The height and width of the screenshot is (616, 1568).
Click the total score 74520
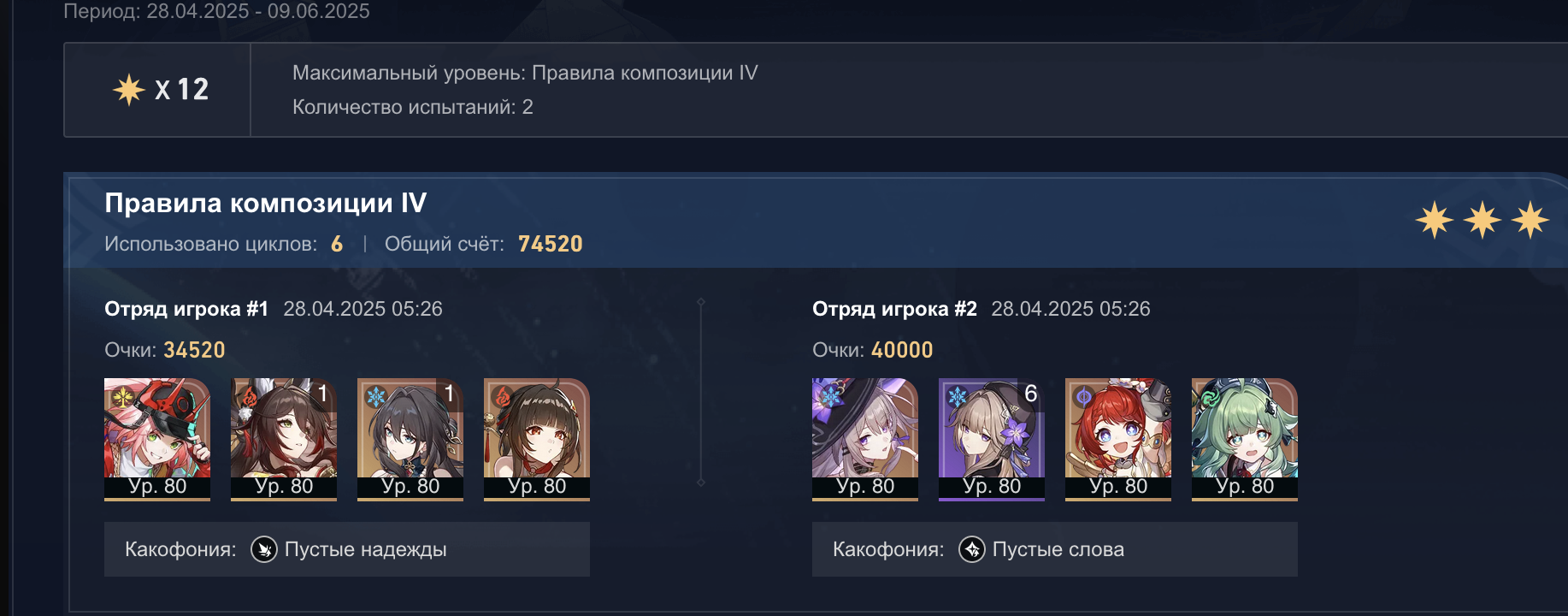coord(551,244)
